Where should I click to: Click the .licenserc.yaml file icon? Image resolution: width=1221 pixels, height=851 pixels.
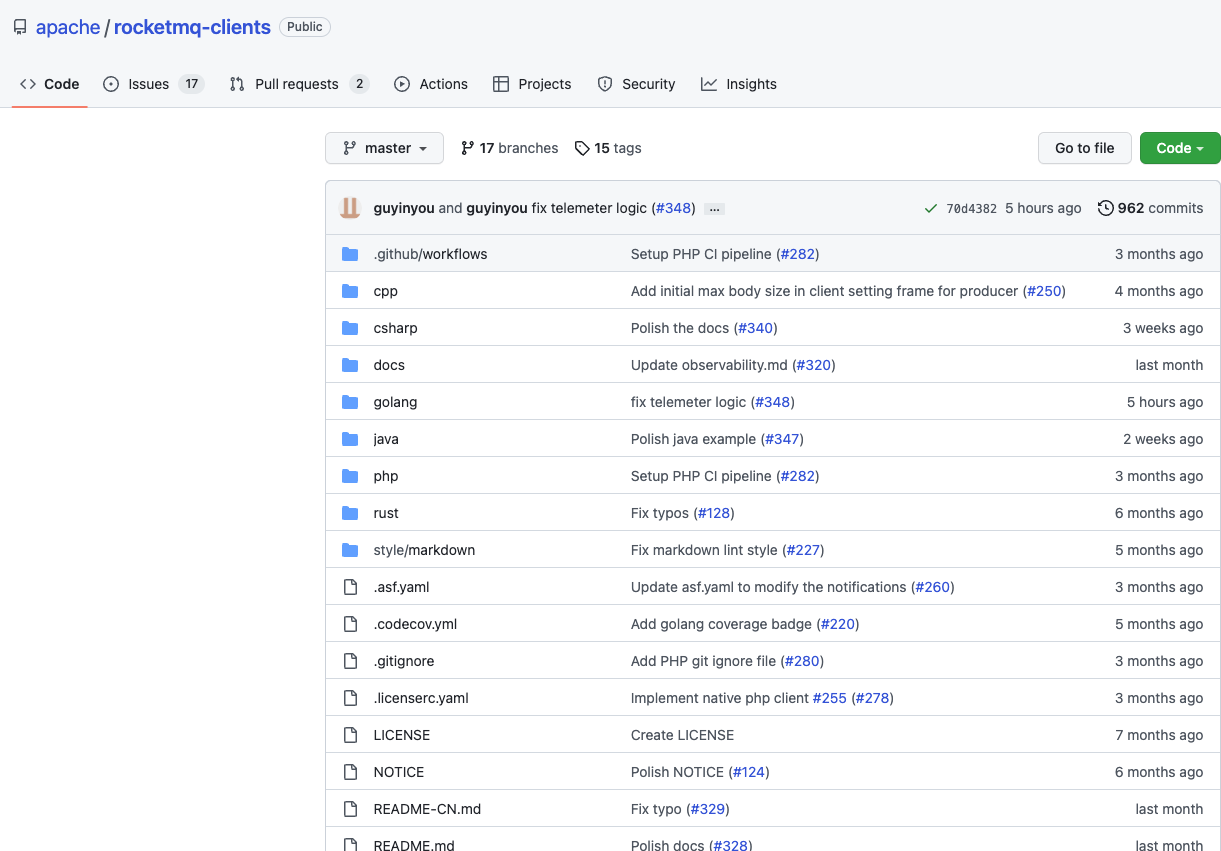point(350,698)
